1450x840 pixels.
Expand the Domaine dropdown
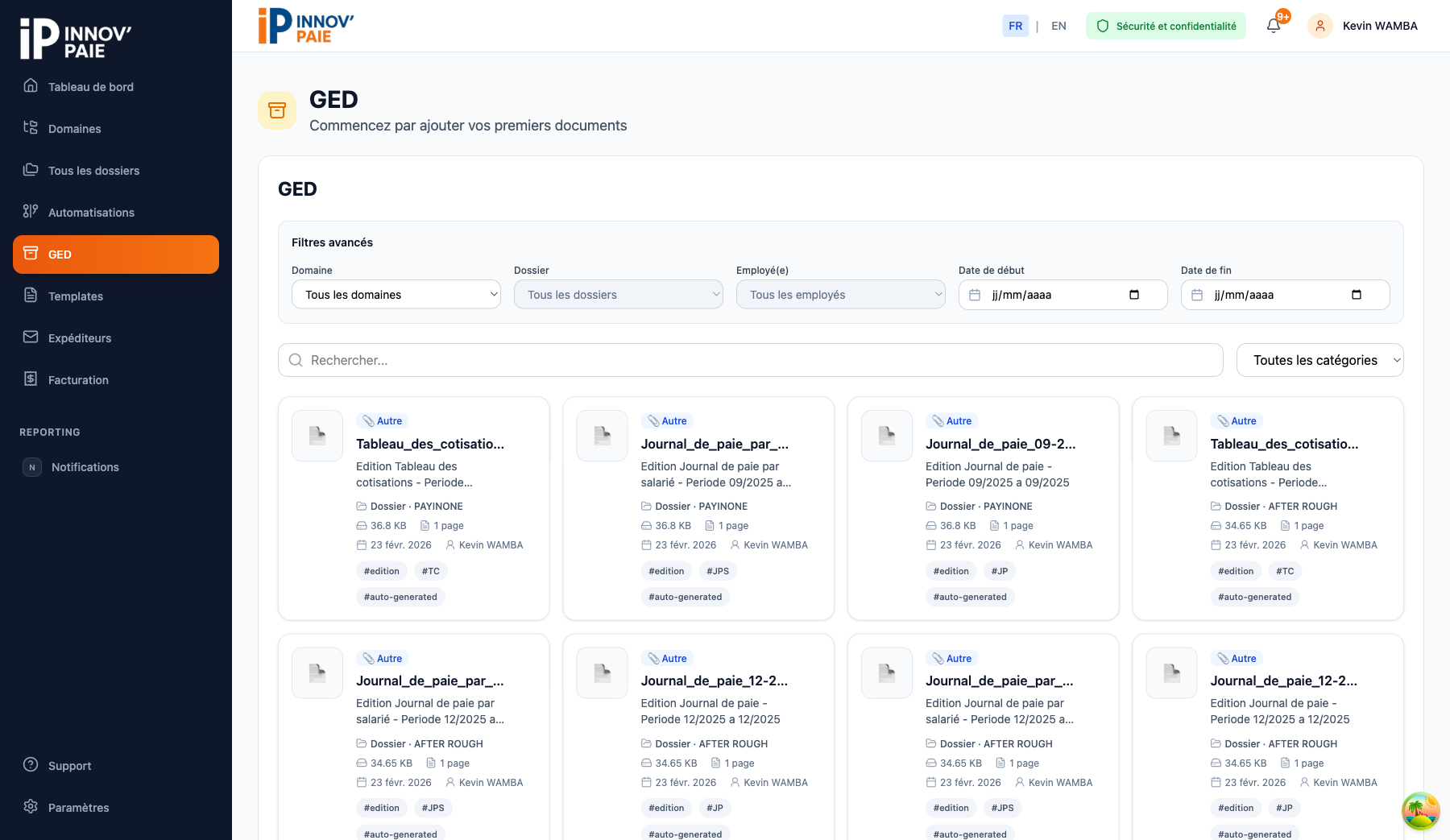(x=396, y=295)
